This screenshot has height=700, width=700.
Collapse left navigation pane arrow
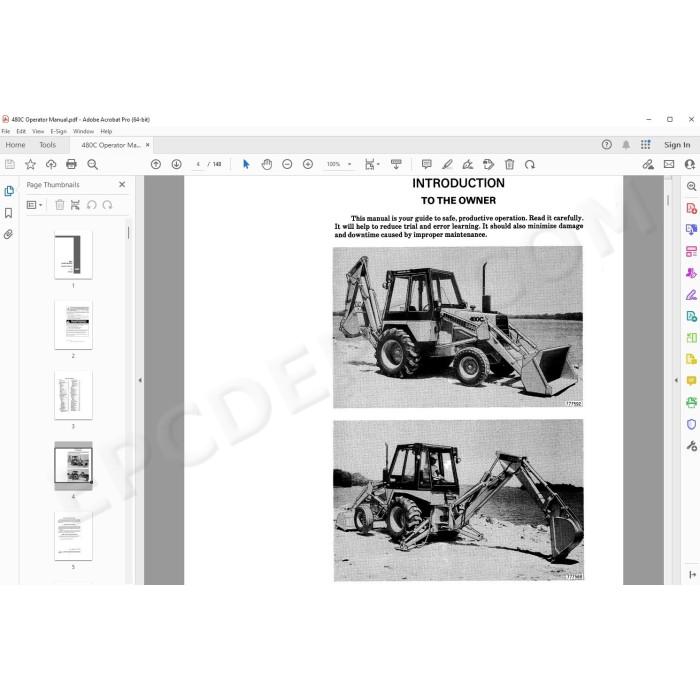(140, 380)
